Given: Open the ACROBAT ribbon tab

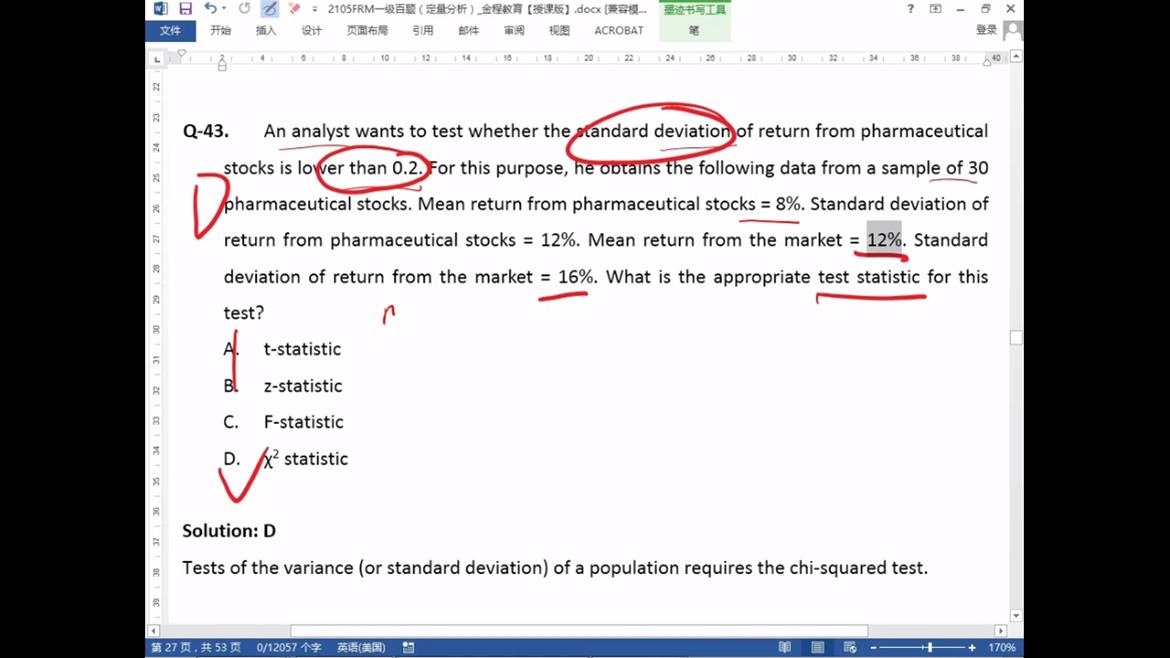Looking at the screenshot, I should (x=619, y=31).
